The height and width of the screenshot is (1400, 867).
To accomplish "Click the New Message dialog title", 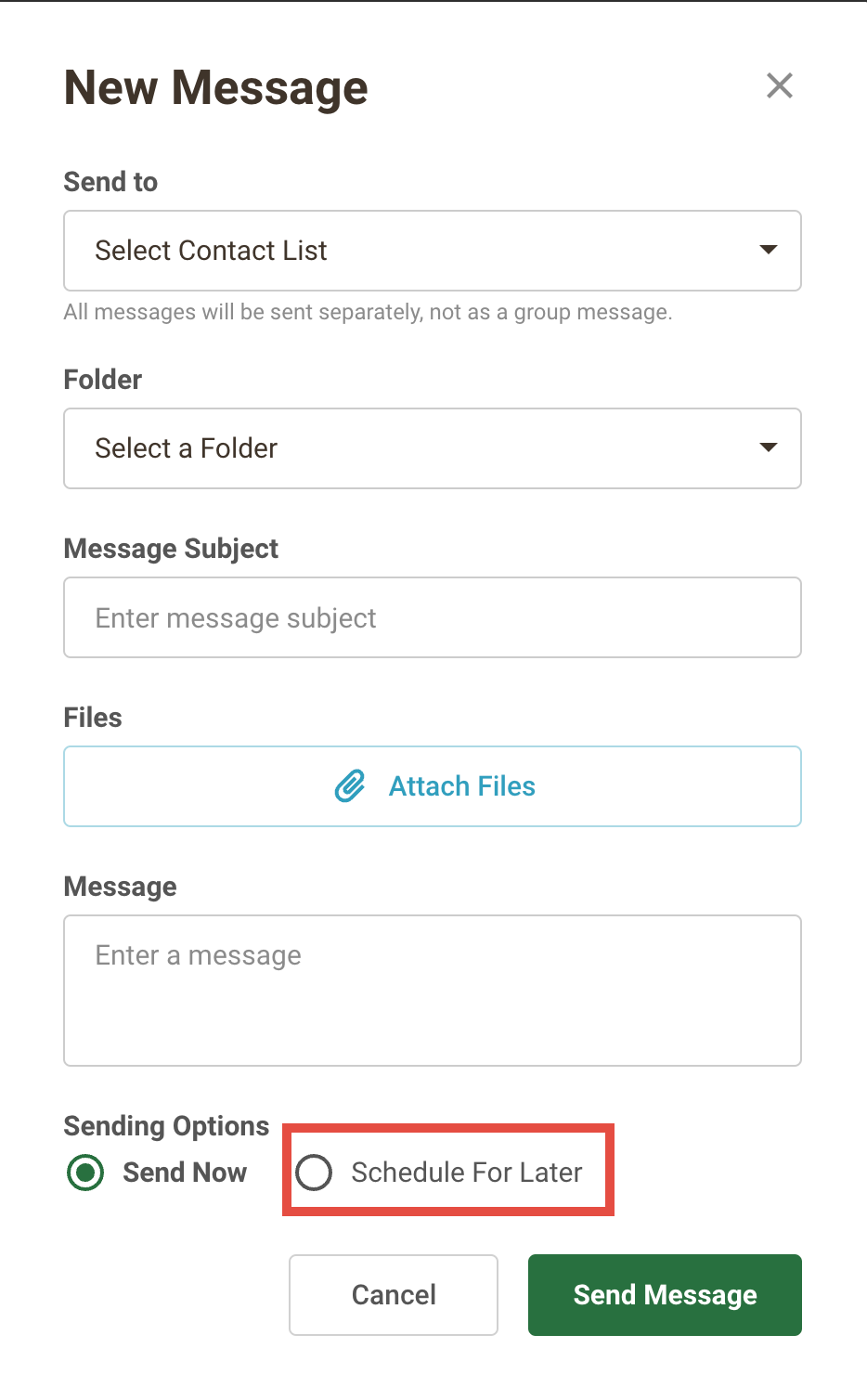I will click(216, 88).
